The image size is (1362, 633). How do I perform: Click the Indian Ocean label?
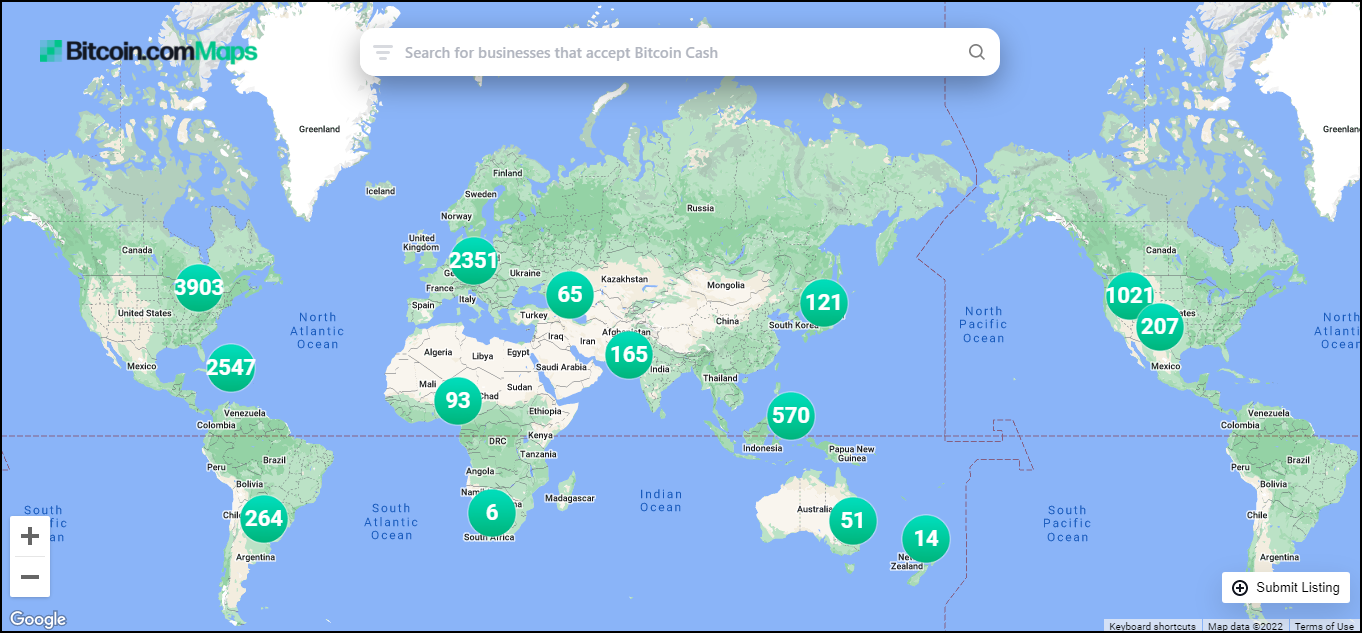[661, 500]
